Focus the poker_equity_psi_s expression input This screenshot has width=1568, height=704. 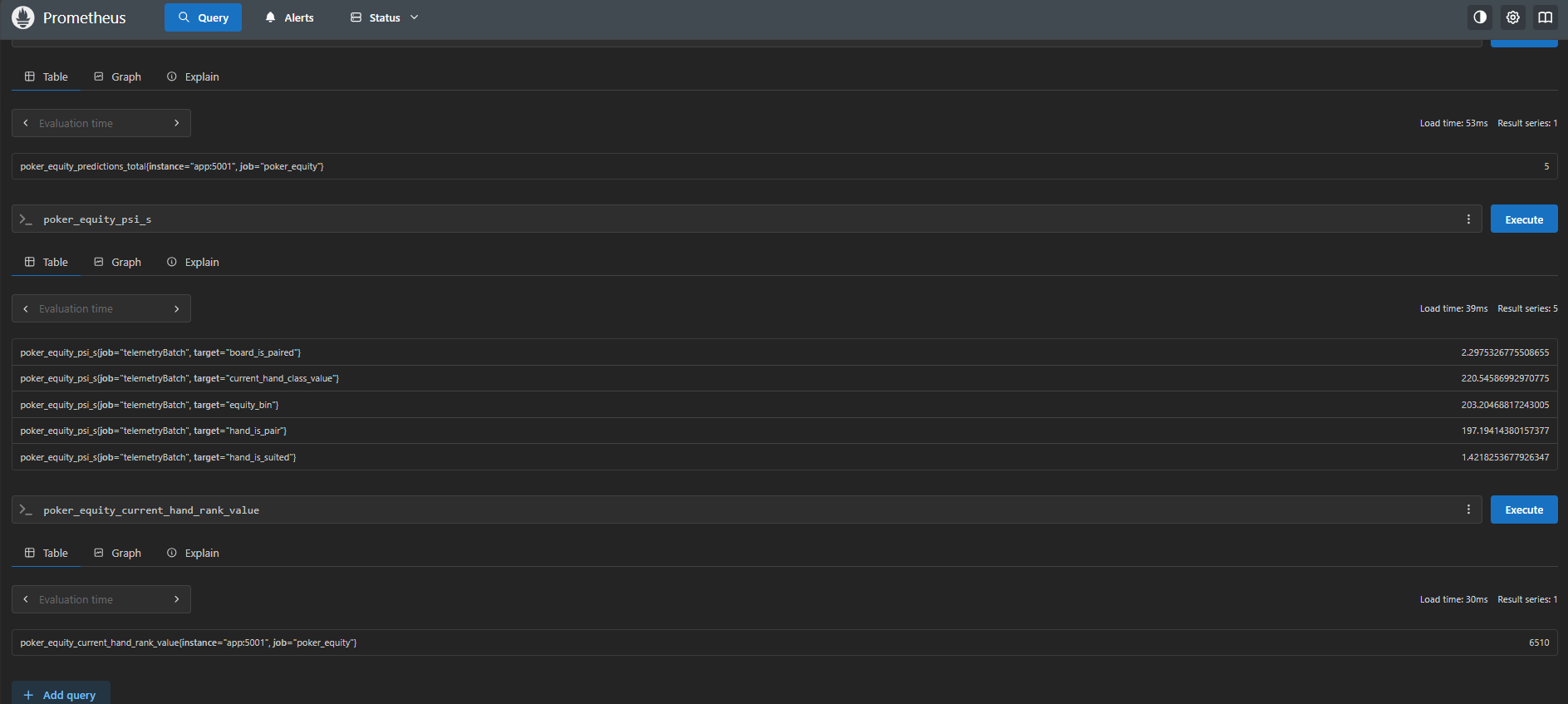(x=748, y=219)
